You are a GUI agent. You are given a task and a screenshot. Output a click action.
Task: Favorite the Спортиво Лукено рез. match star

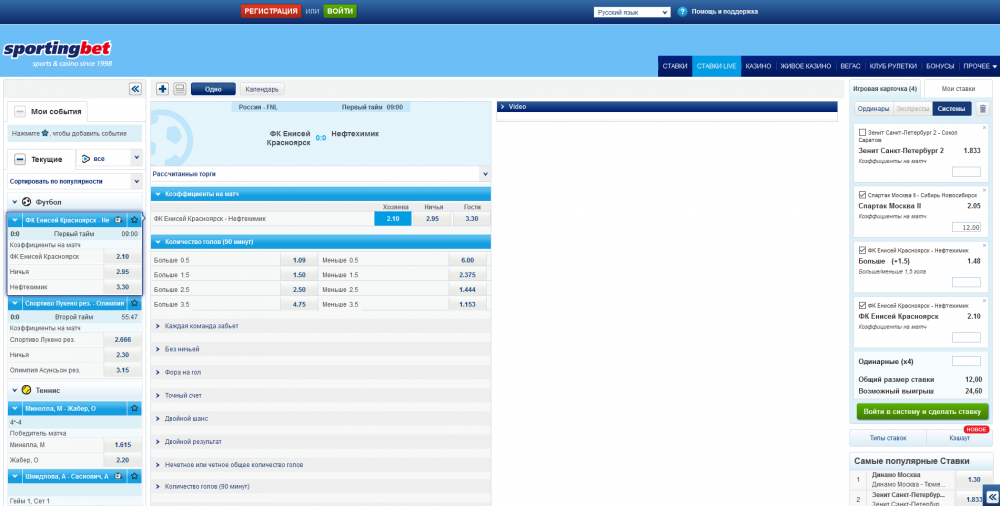[x=134, y=303]
